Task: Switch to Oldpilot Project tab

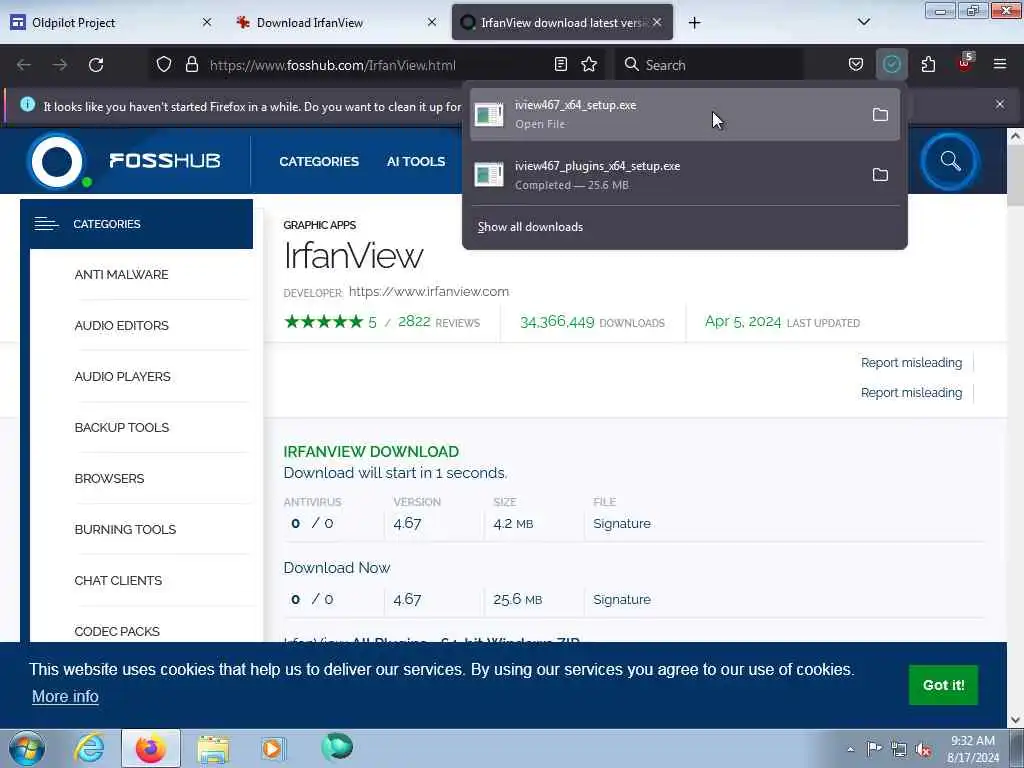Action: 111,22
